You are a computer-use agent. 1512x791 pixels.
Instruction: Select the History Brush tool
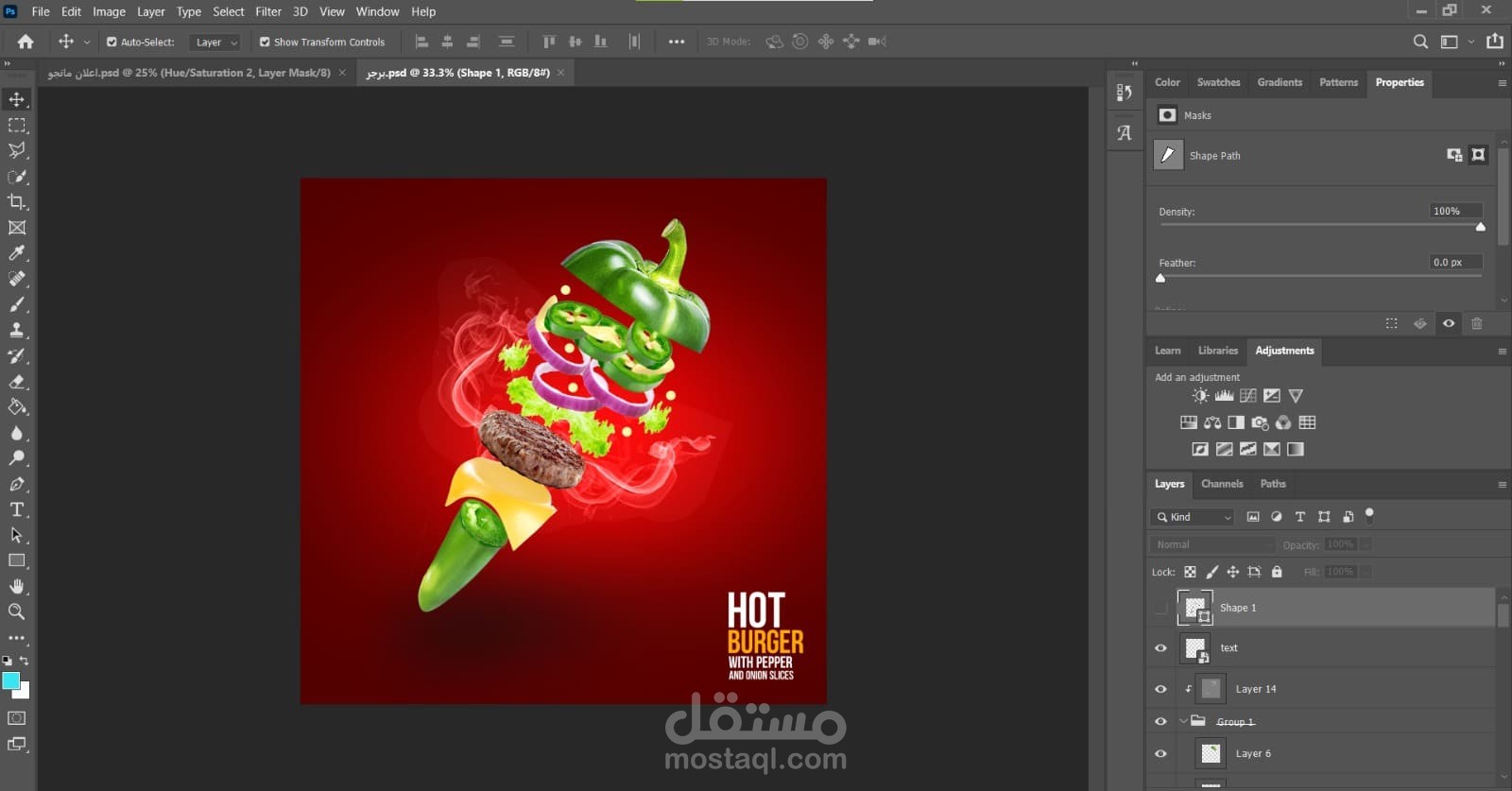coord(17,356)
